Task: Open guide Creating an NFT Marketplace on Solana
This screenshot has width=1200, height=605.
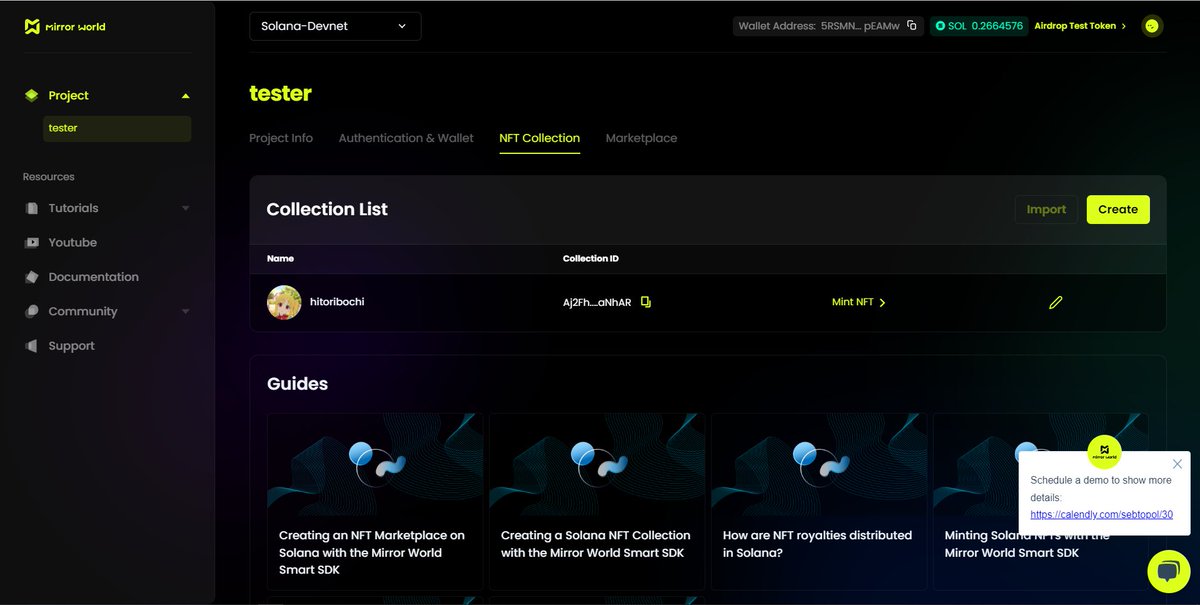Action: (x=375, y=501)
